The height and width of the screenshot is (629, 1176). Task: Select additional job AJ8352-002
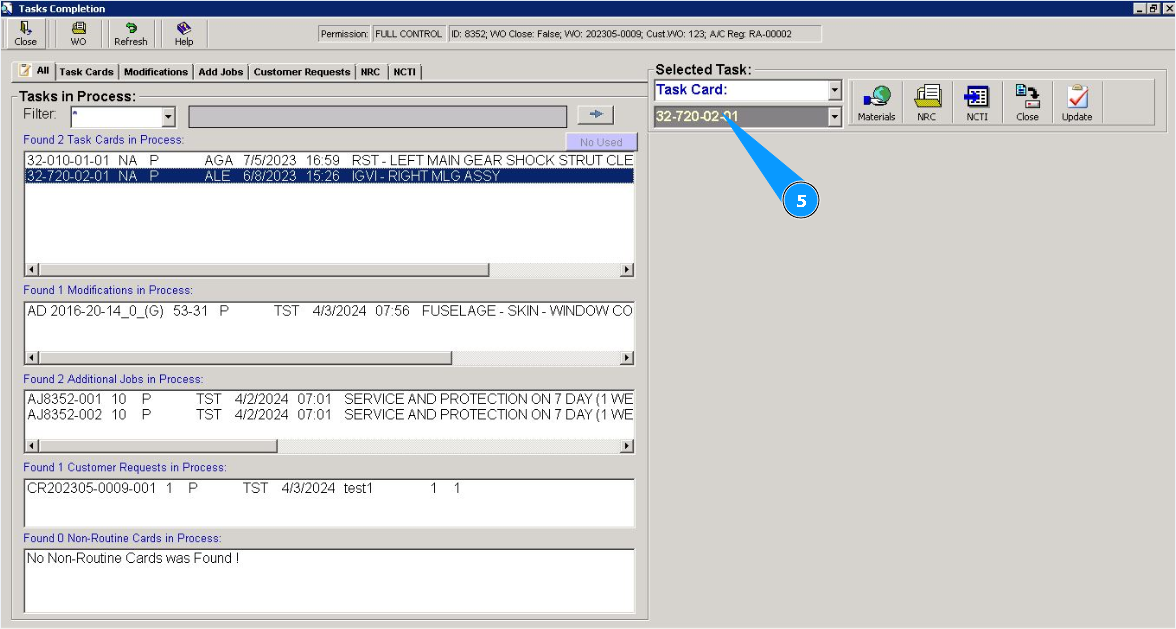pyautogui.click(x=329, y=415)
